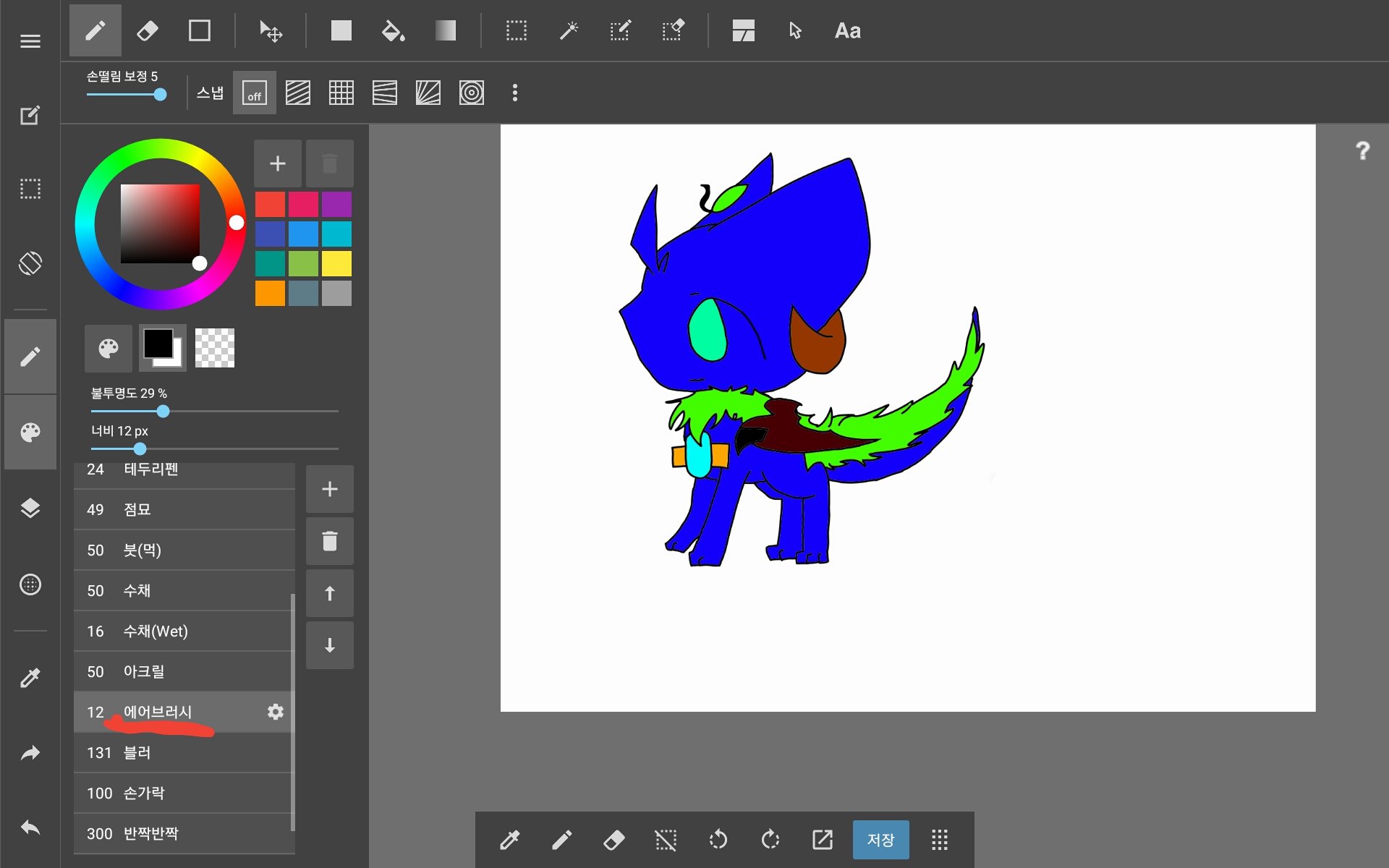1389x868 pixels.
Task: Enable the radial circle snap guide
Action: tap(471, 93)
